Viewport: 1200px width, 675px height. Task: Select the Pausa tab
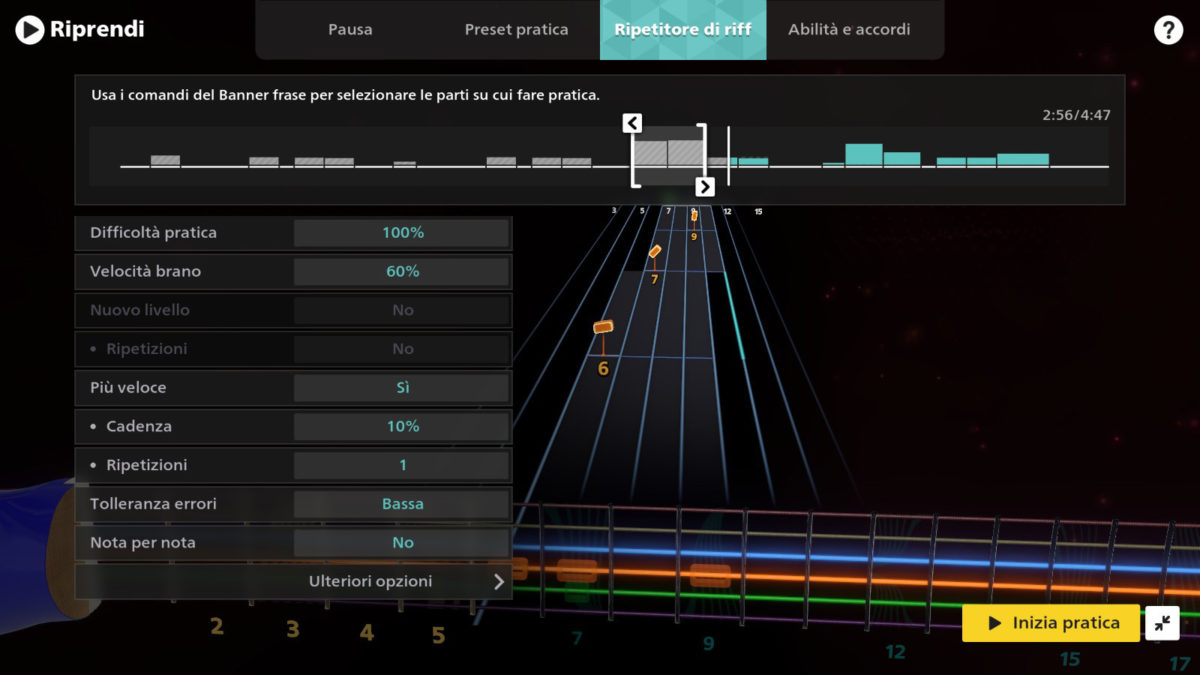350,30
